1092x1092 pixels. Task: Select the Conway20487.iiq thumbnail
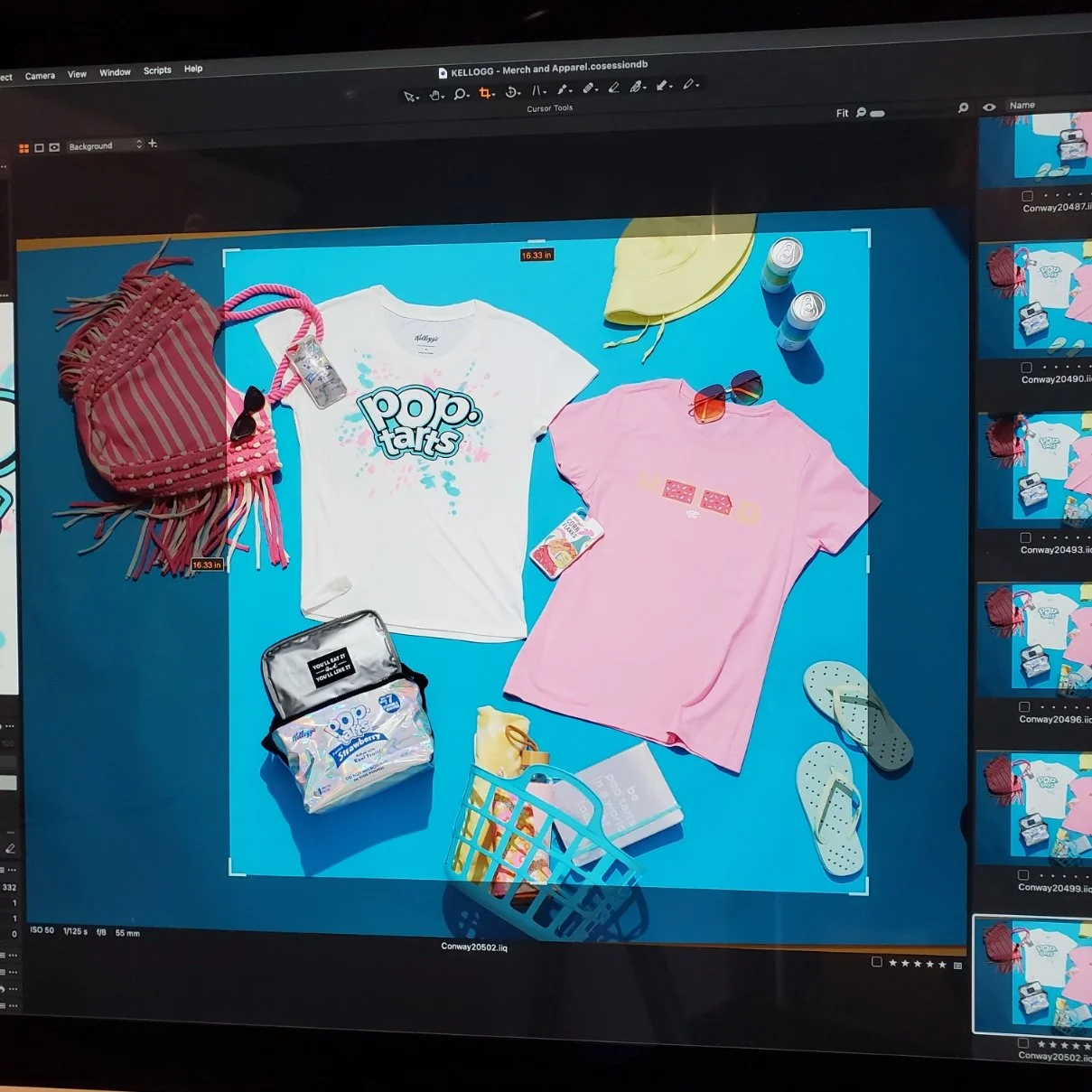[1035, 149]
